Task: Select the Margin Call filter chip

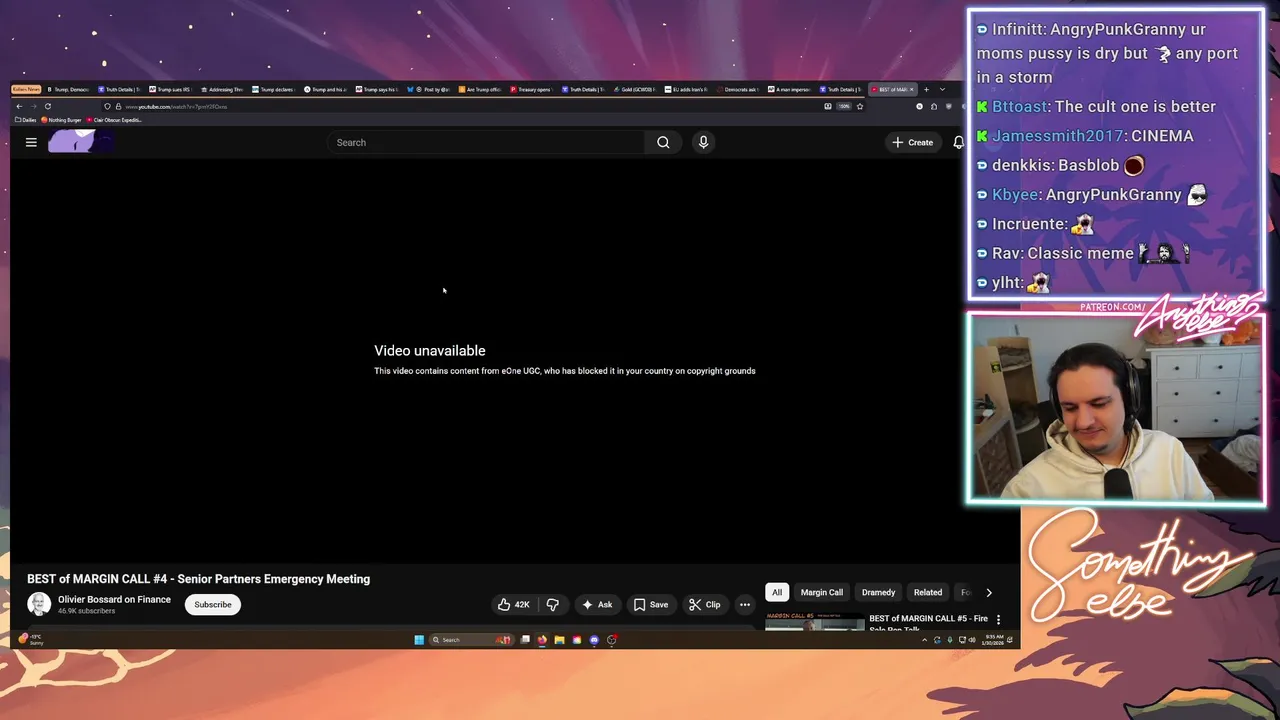Action: click(x=822, y=592)
